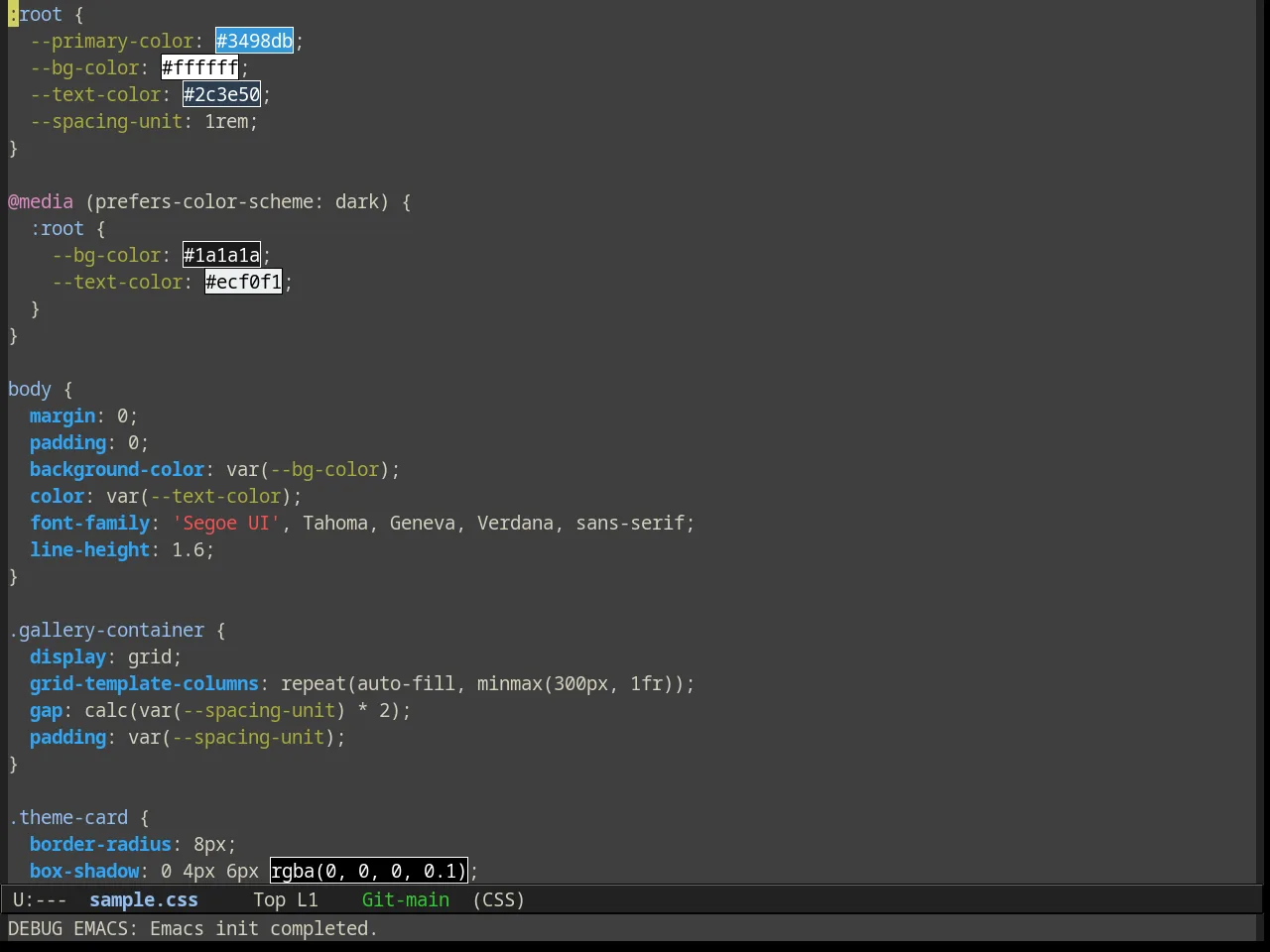Image resolution: width=1270 pixels, height=952 pixels.
Task: Click the margin property
Action: pyautogui.click(x=63, y=416)
